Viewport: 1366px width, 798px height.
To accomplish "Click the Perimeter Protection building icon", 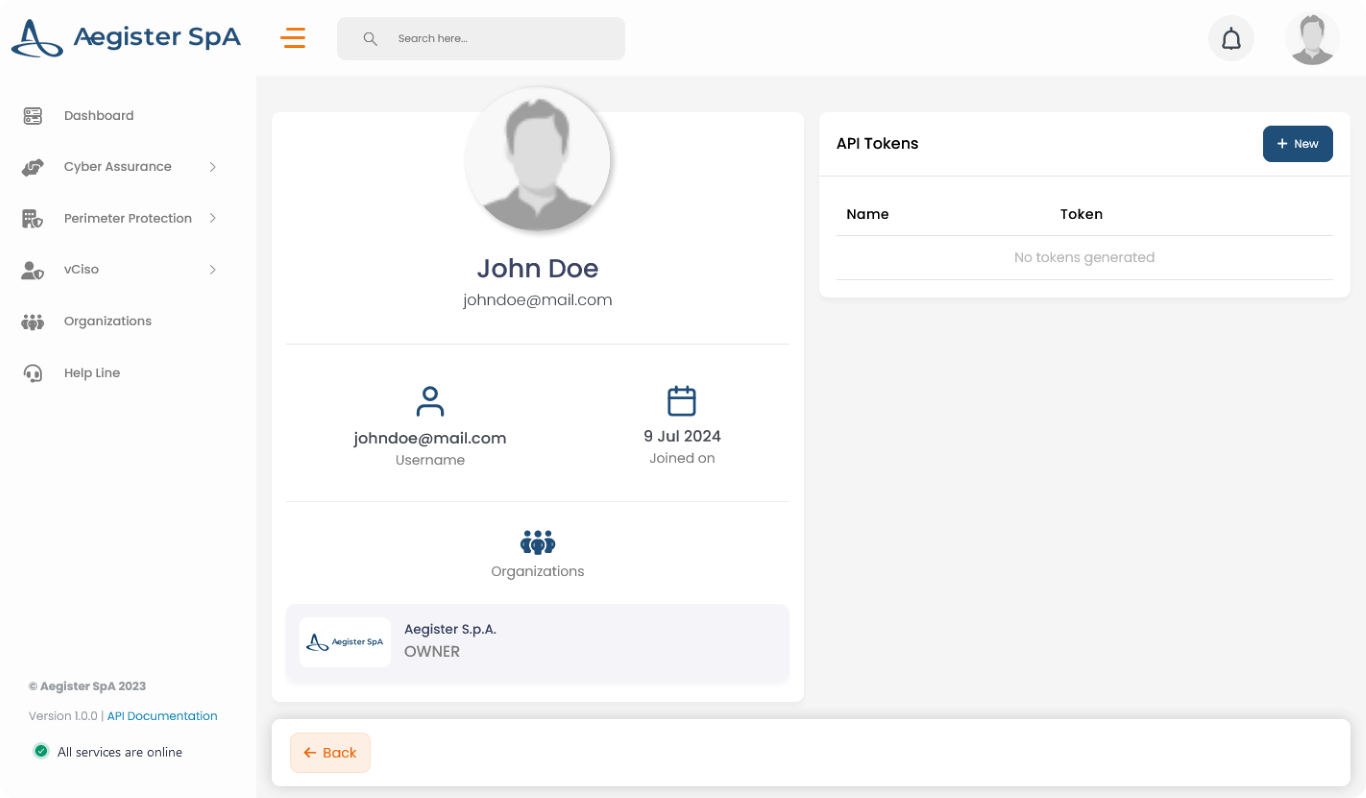I will tap(33, 218).
